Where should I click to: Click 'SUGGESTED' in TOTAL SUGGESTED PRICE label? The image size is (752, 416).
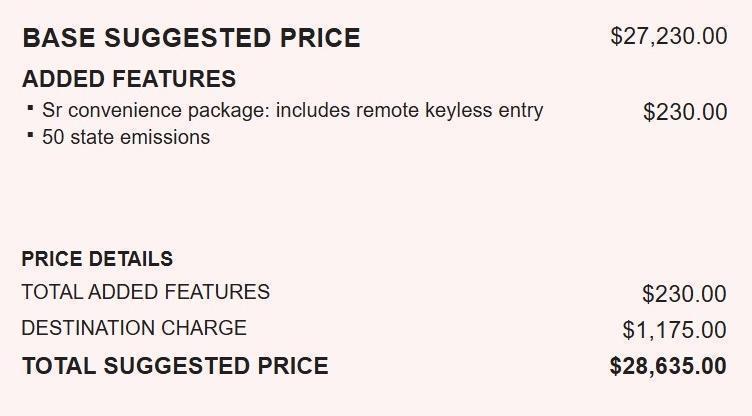pyautogui.click(x=176, y=366)
